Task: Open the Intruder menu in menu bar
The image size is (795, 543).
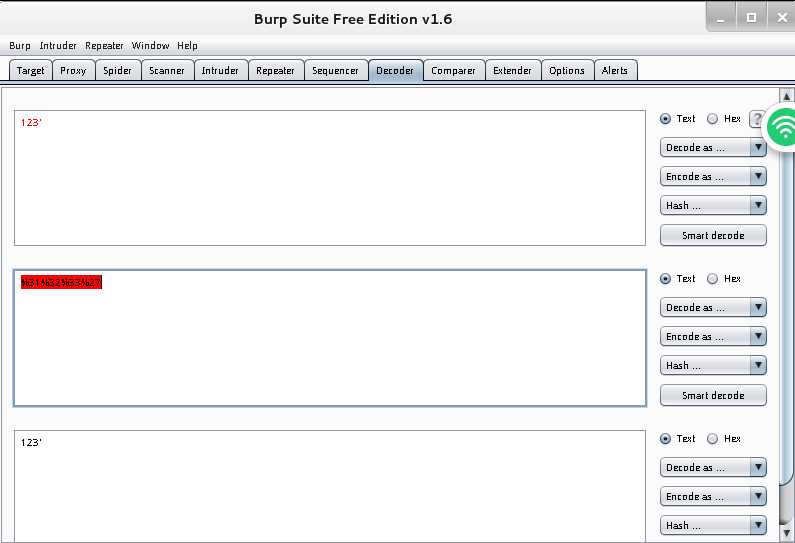Action: (58, 46)
